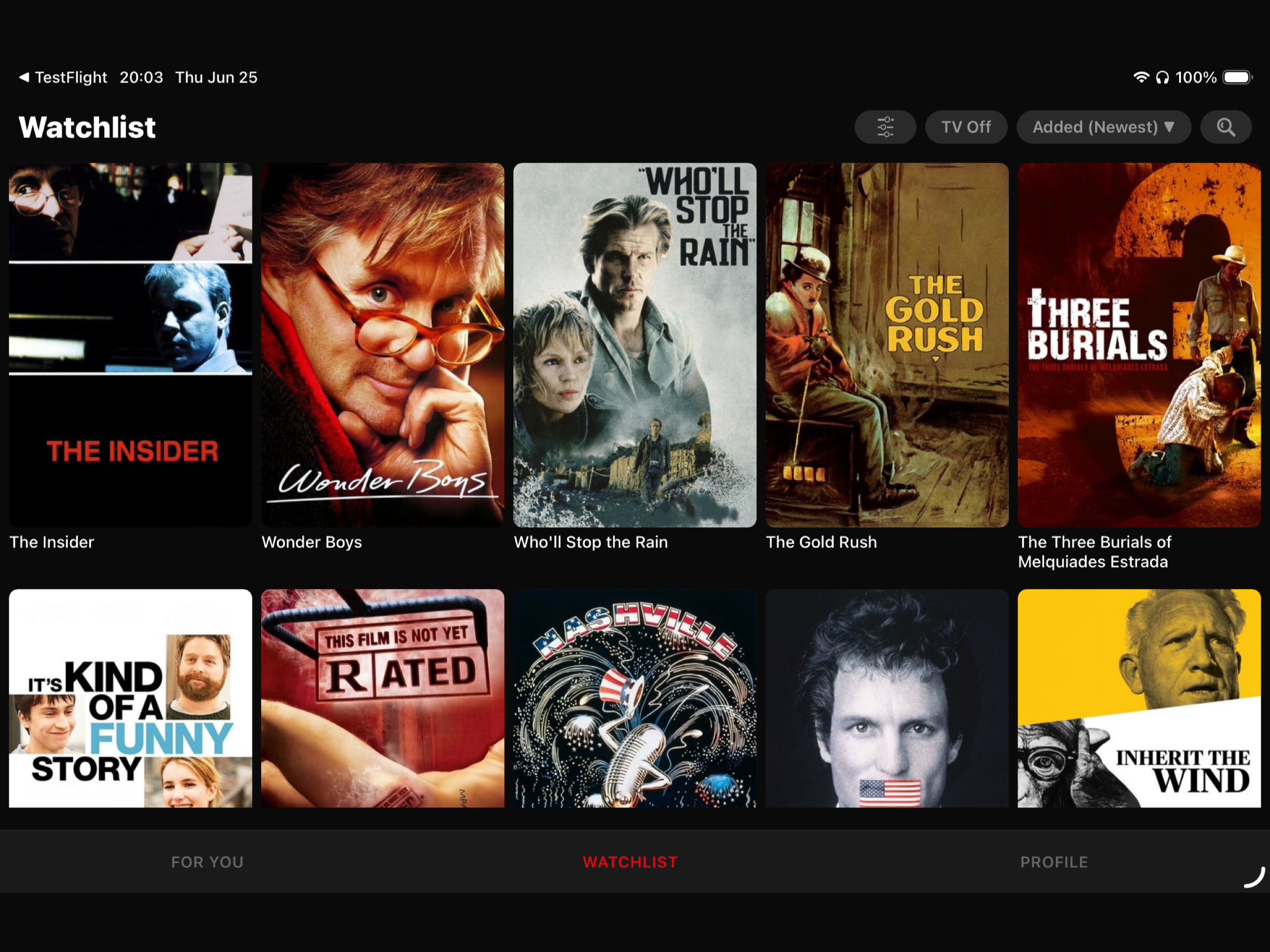Click the Watchlist page heading

tap(87, 127)
